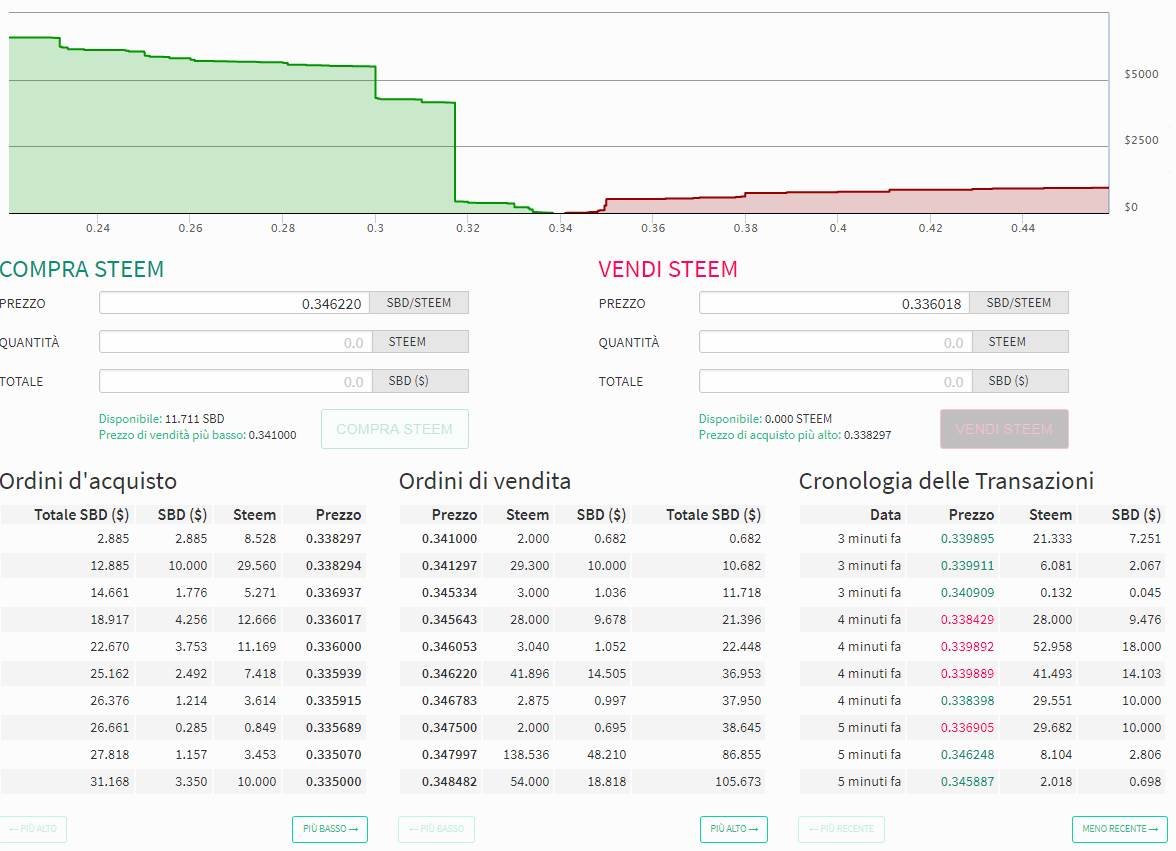Click MENO RECENTE under transaction history
Image resolution: width=1176 pixels, height=851 pixels.
tap(1120, 829)
